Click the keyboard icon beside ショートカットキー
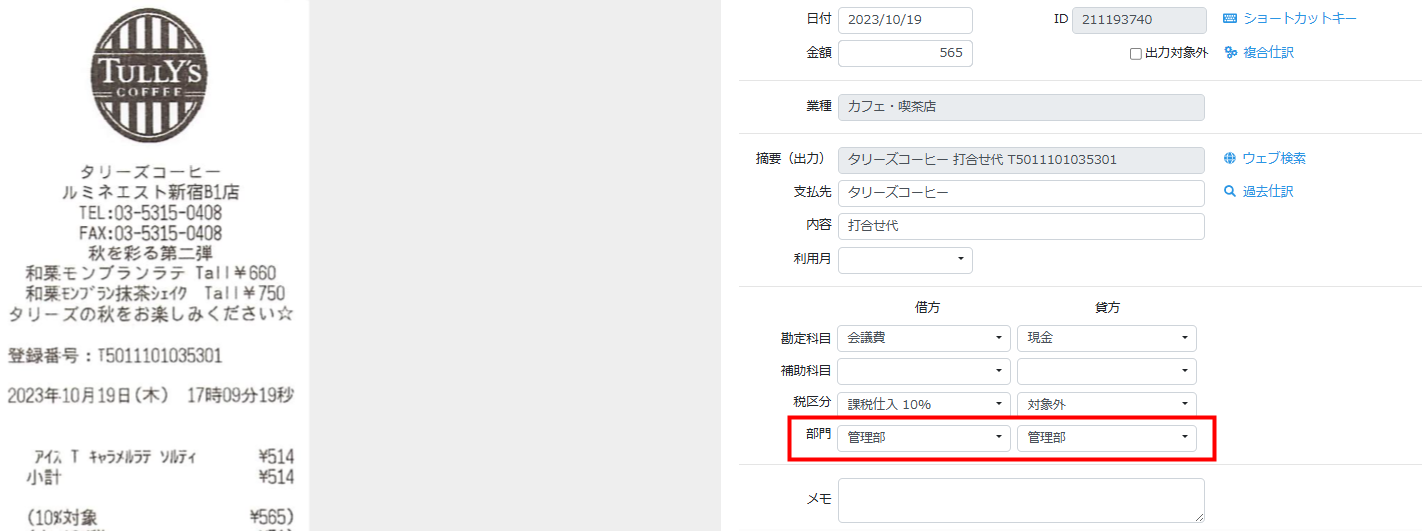Screen dimensions: 1422x531 click(1230, 19)
